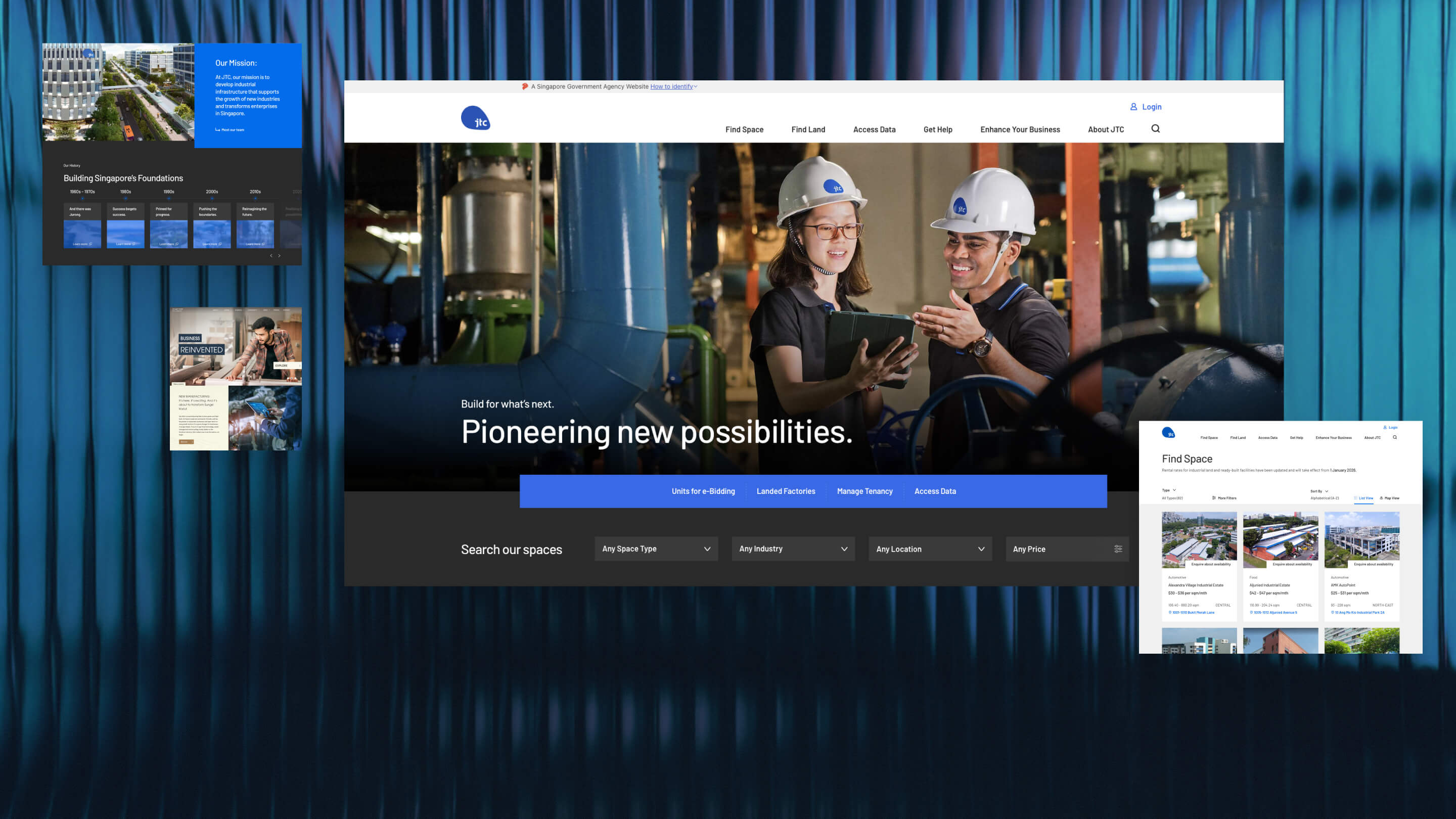This screenshot has height=819, width=1456.
Task: Click the Login user icon
Action: click(1133, 107)
